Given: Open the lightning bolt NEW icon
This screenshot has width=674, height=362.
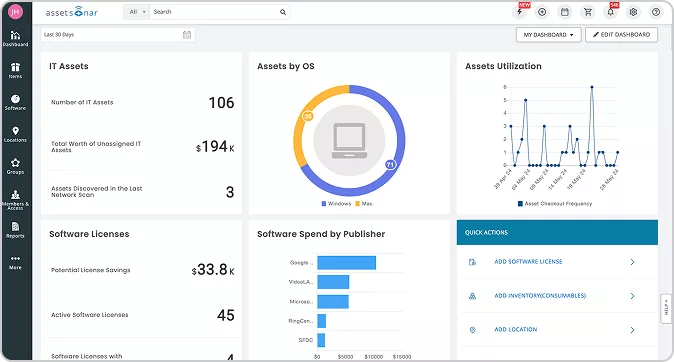Looking at the screenshot, I should click(x=520, y=12).
